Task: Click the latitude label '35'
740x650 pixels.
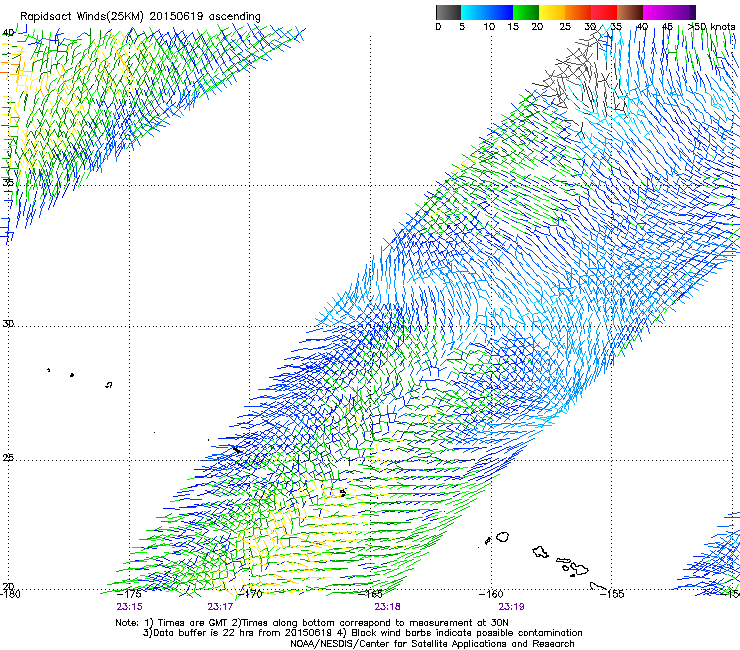Action: [8, 182]
